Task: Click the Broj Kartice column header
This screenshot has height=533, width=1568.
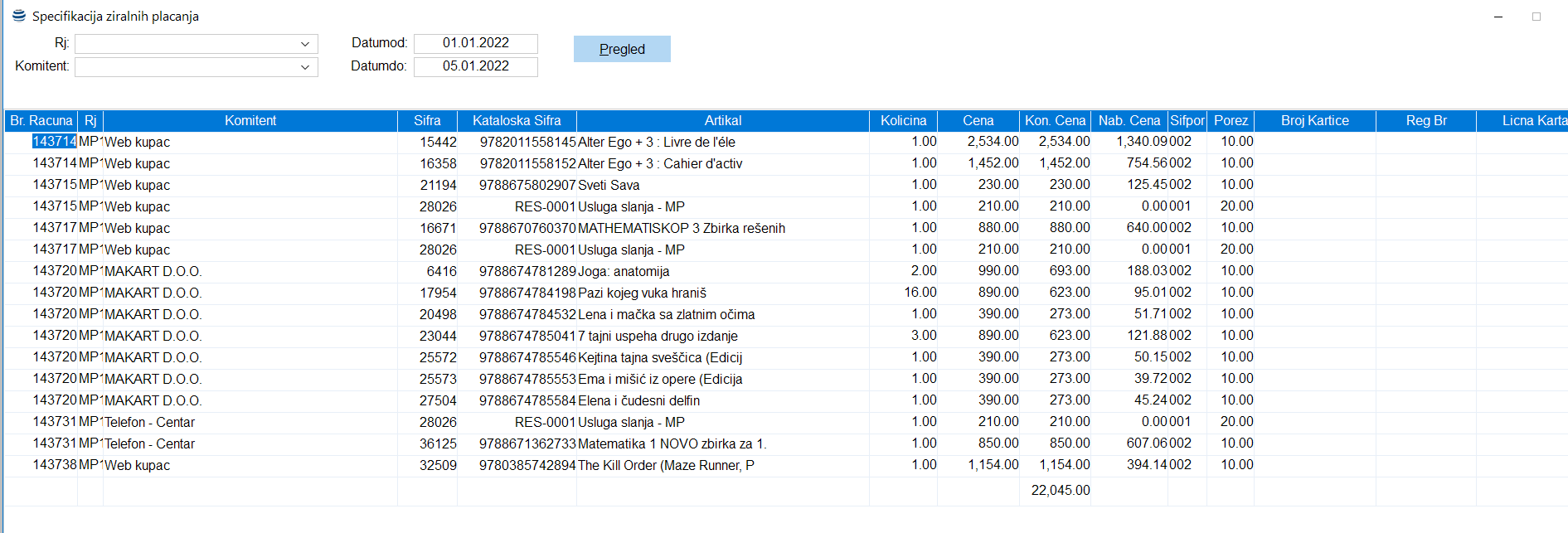Action: 1314,121
